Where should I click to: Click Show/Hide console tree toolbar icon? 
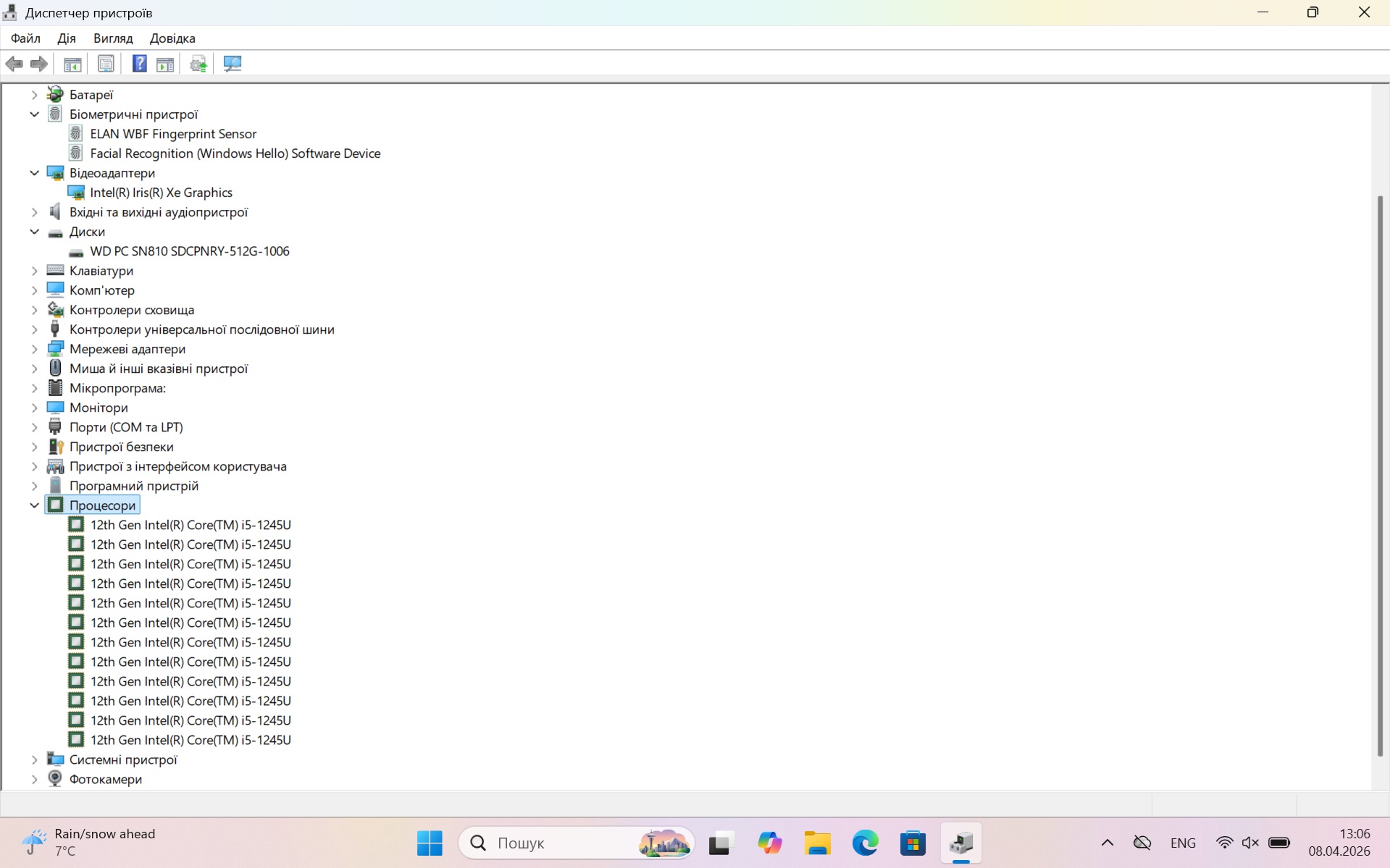tap(72, 64)
